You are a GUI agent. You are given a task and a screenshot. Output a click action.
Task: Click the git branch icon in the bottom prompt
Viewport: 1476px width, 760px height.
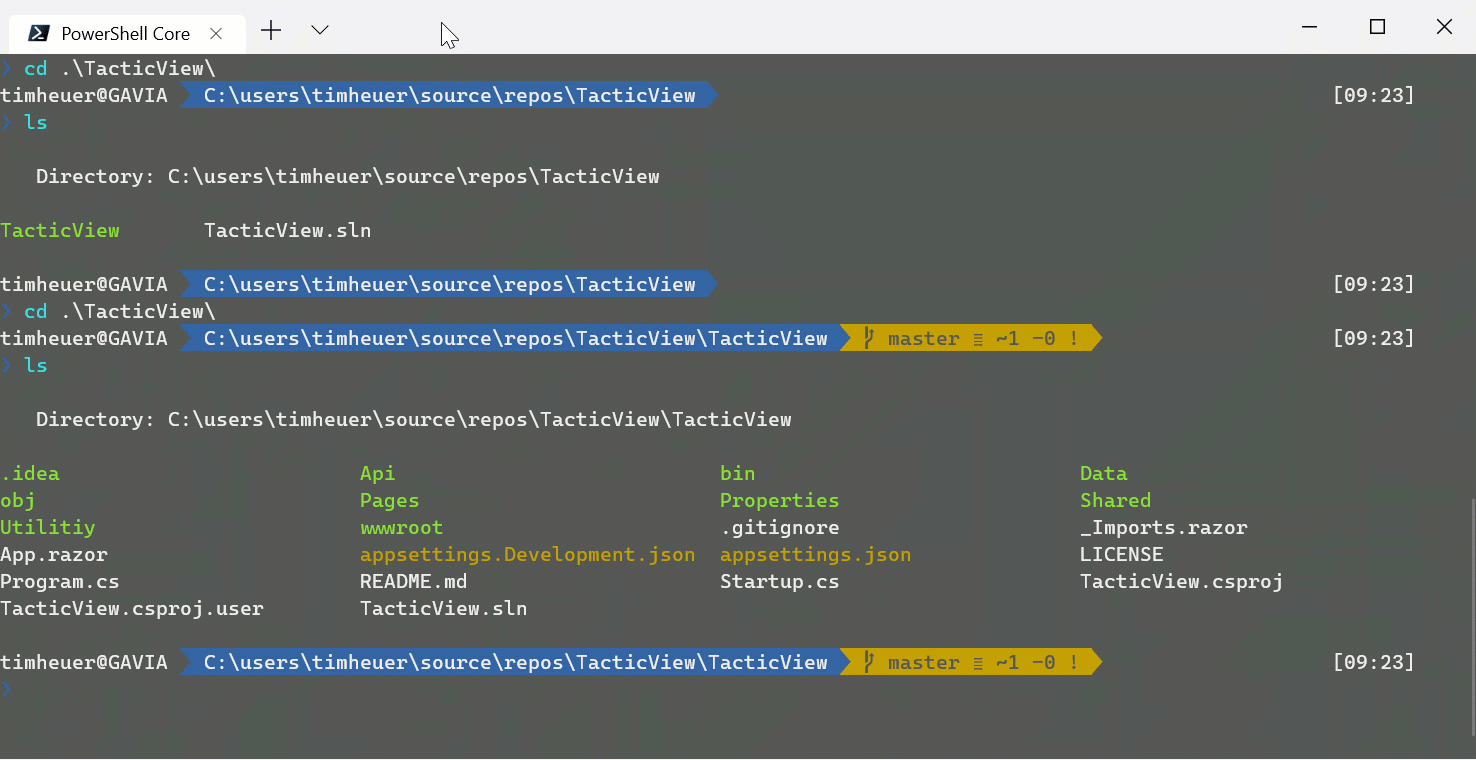(869, 662)
